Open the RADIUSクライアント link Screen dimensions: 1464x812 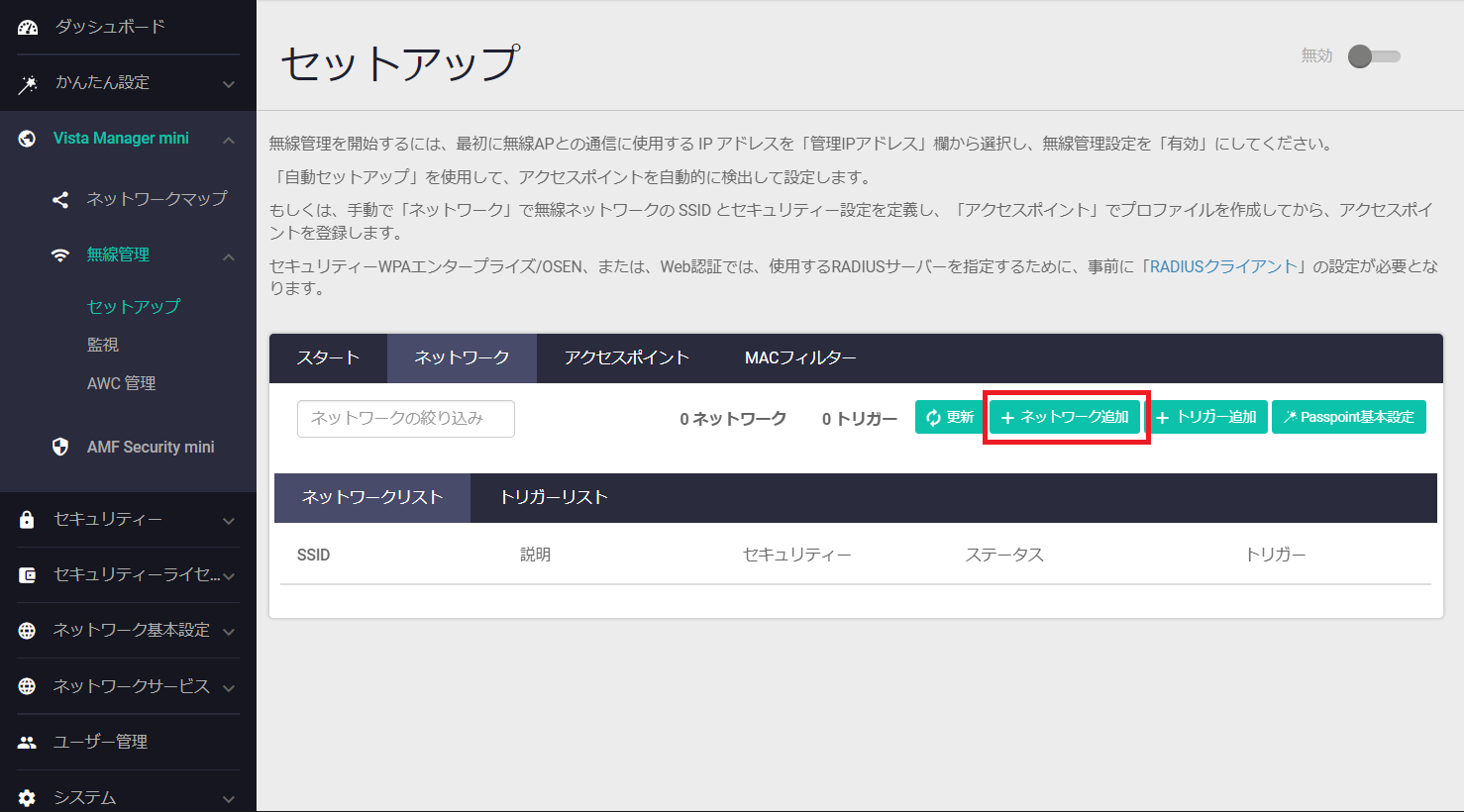coord(1223,266)
